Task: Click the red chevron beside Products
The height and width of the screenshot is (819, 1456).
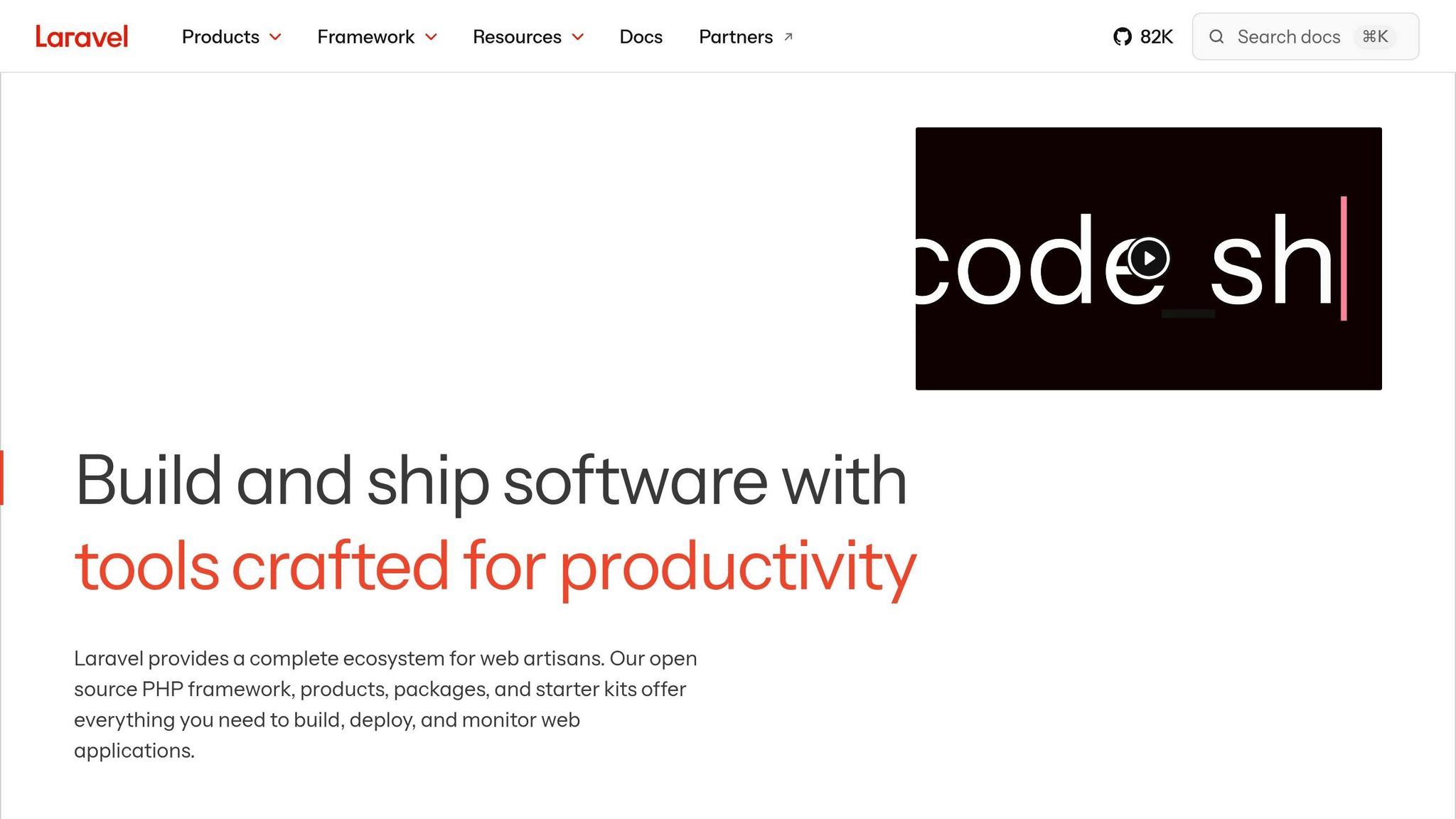Action: [x=277, y=38]
